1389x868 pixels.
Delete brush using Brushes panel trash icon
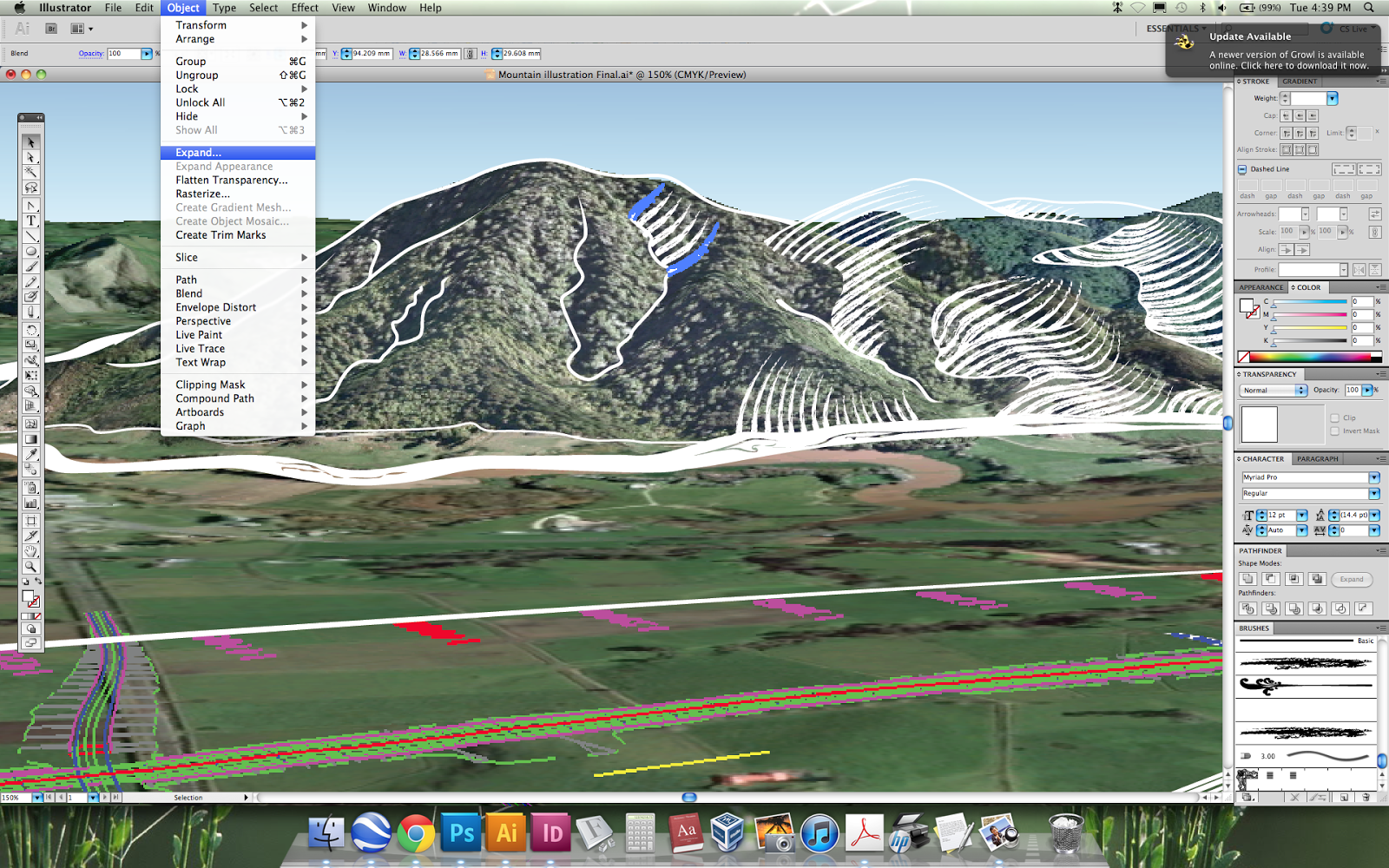[1366, 797]
